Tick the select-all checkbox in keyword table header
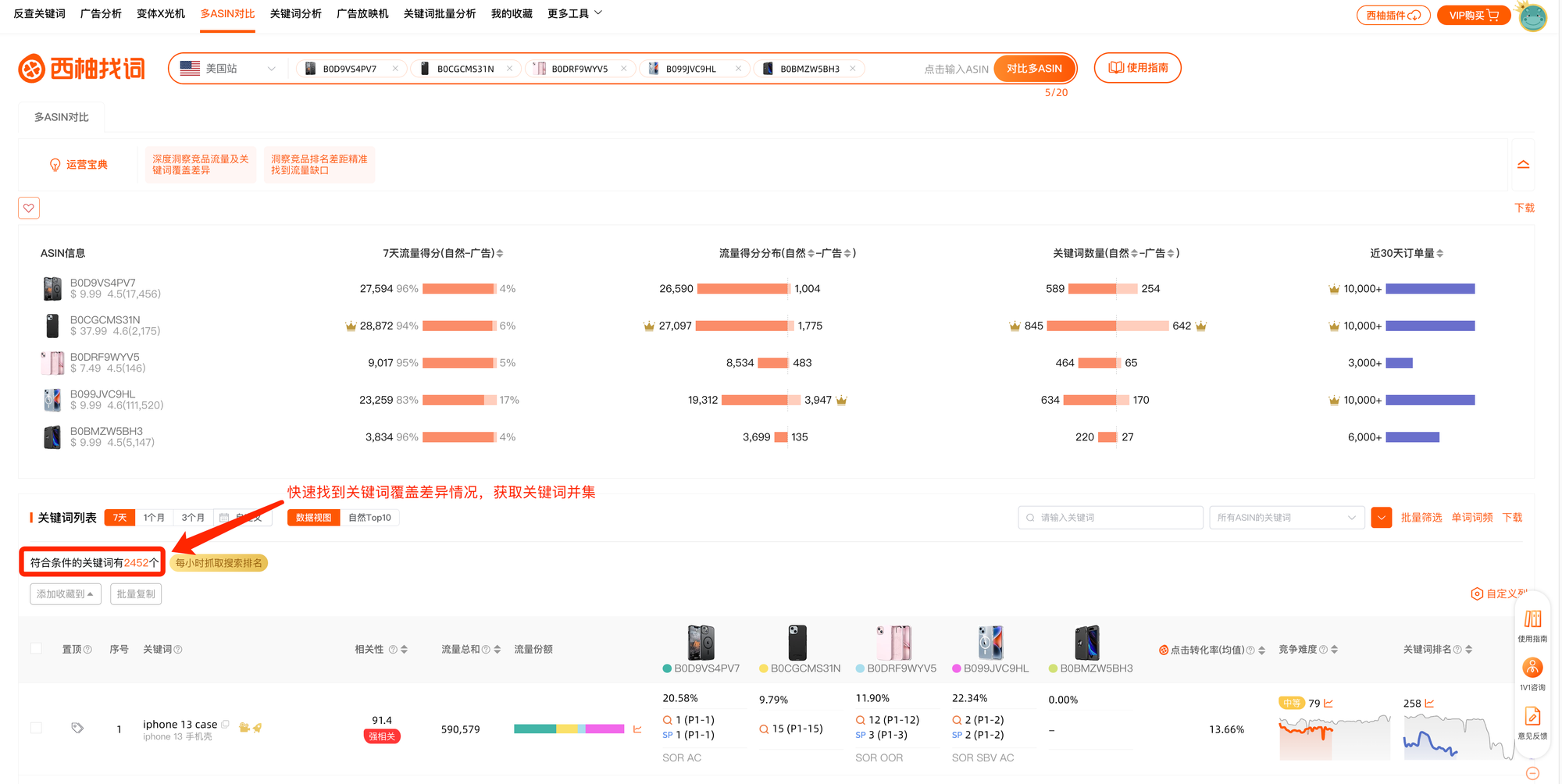 pyautogui.click(x=36, y=648)
